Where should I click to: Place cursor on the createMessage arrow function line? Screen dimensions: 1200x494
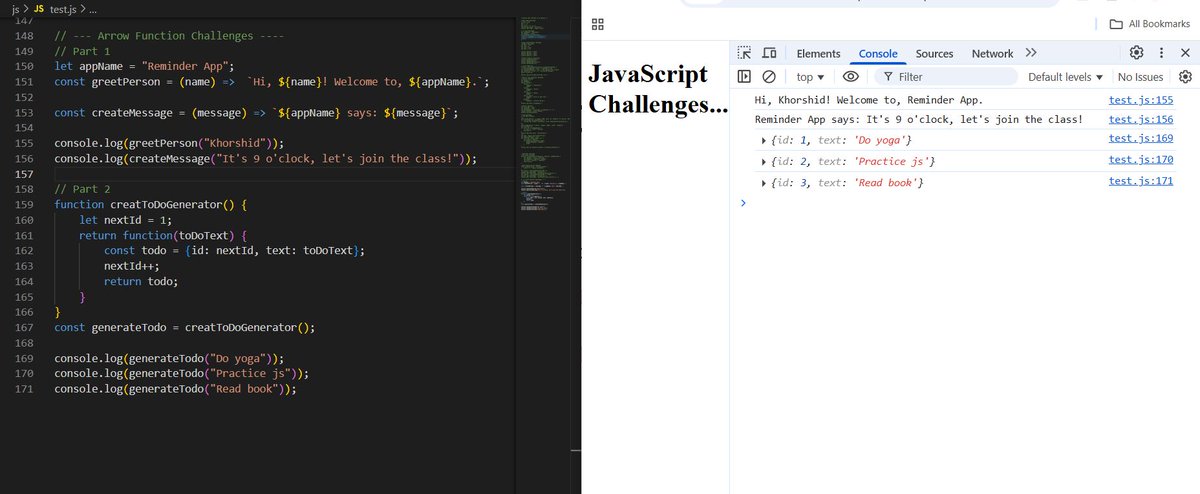tap(257, 113)
